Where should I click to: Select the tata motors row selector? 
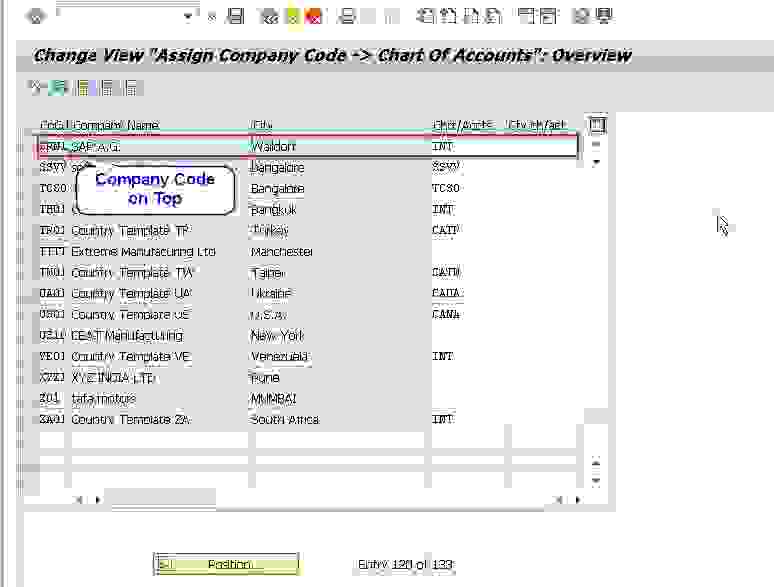pyautogui.click(x=30, y=399)
